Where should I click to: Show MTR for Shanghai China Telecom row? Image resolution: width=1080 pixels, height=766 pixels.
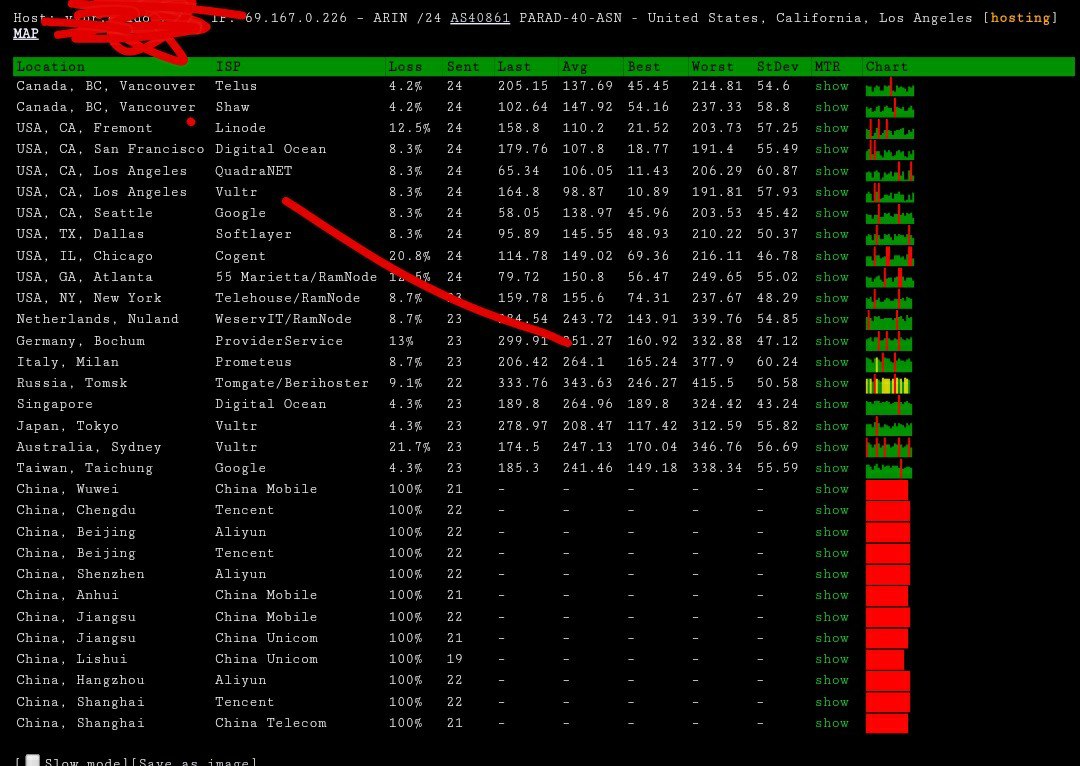click(831, 723)
